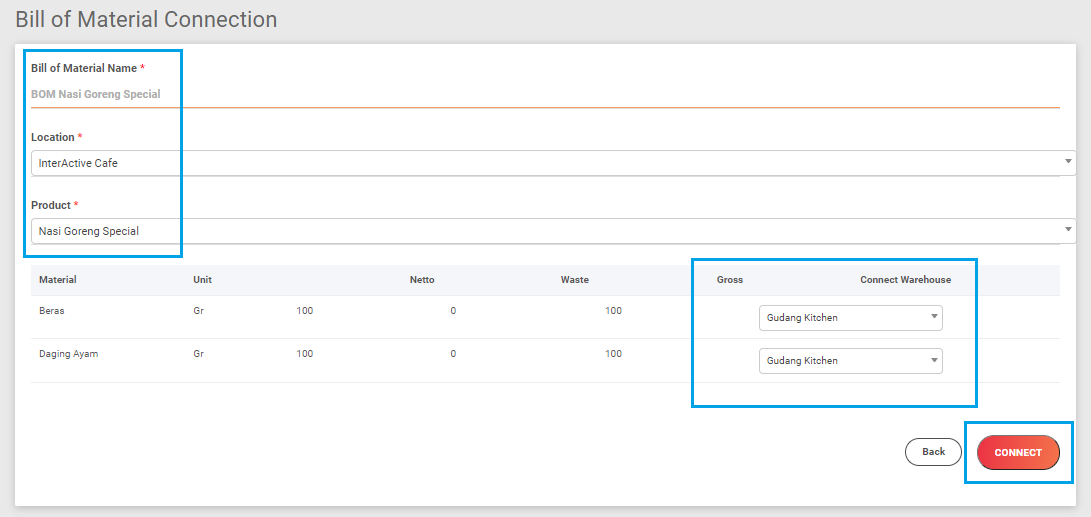Click the Product field label

50,205
